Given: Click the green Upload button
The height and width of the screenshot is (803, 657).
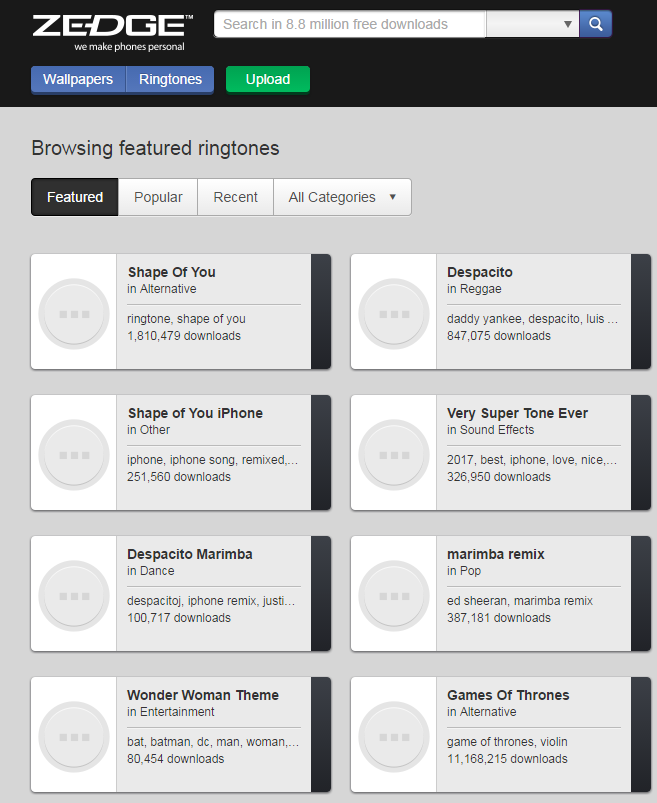Looking at the screenshot, I should pyautogui.click(x=268, y=79).
